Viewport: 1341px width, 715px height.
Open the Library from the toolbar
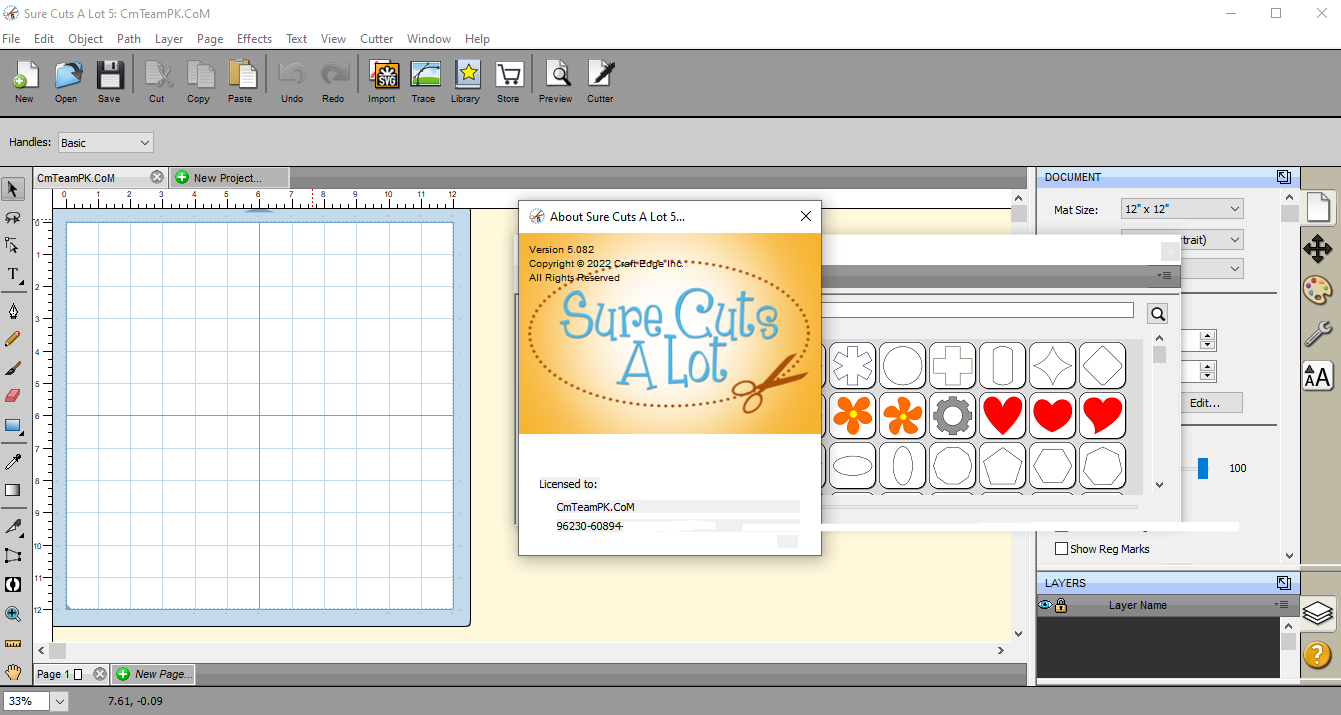[466, 81]
